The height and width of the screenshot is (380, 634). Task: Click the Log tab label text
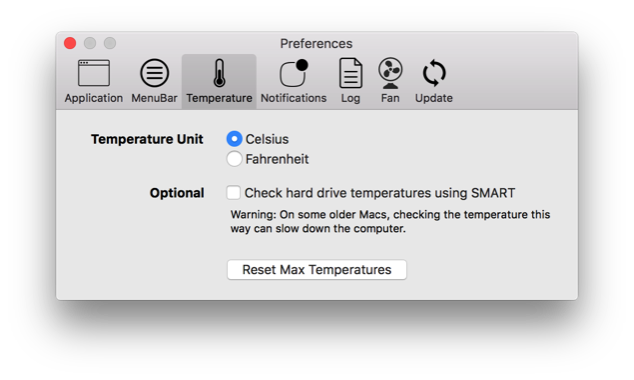(x=350, y=98)
